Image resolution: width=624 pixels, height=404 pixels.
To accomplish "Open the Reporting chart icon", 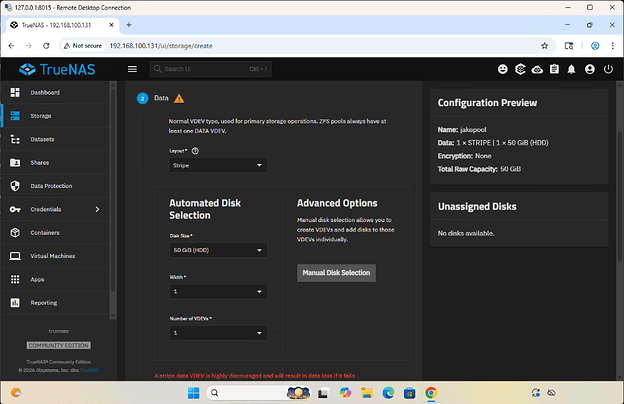I will 15,303.
